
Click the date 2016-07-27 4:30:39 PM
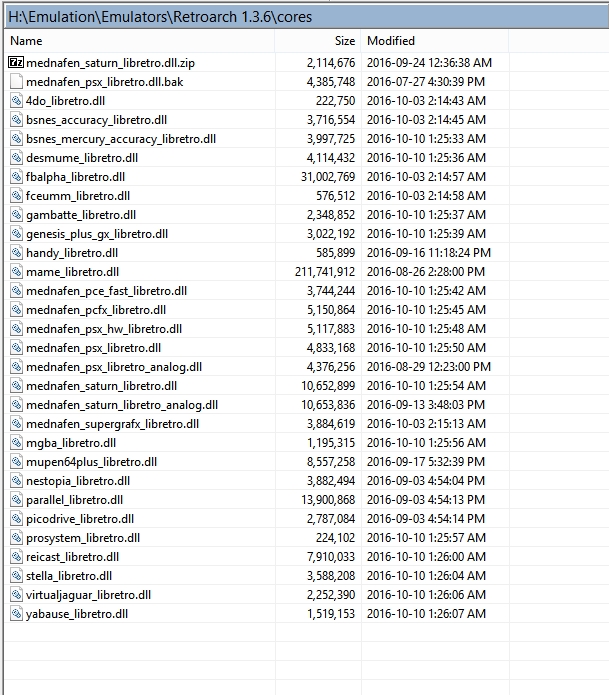pyautogui.click(x=426, y=82)
